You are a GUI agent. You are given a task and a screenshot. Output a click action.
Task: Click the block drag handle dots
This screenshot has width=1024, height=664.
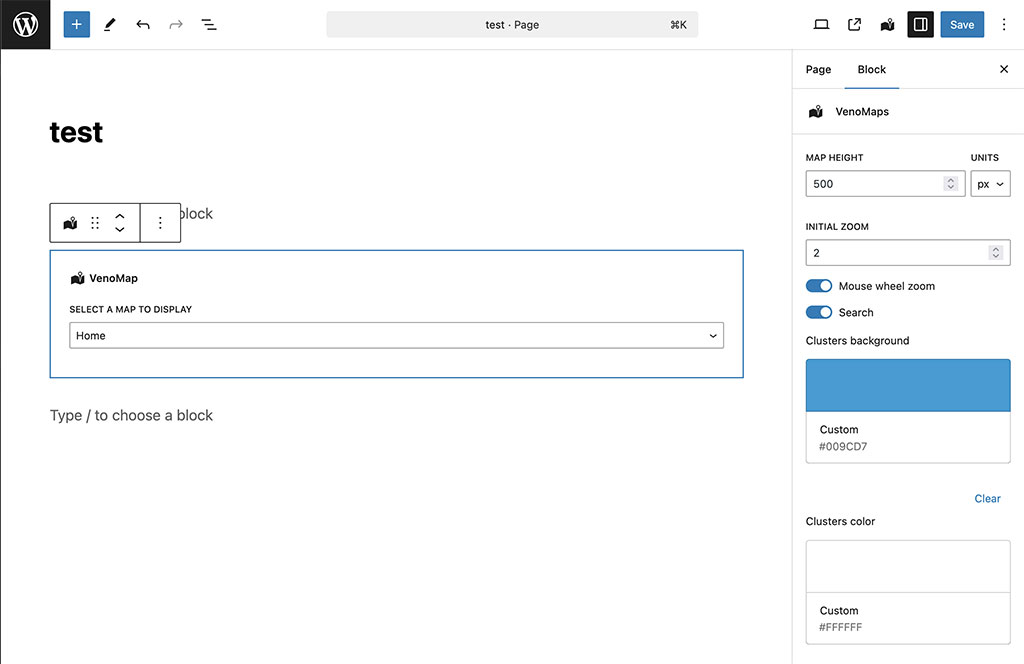pos(95,223)
